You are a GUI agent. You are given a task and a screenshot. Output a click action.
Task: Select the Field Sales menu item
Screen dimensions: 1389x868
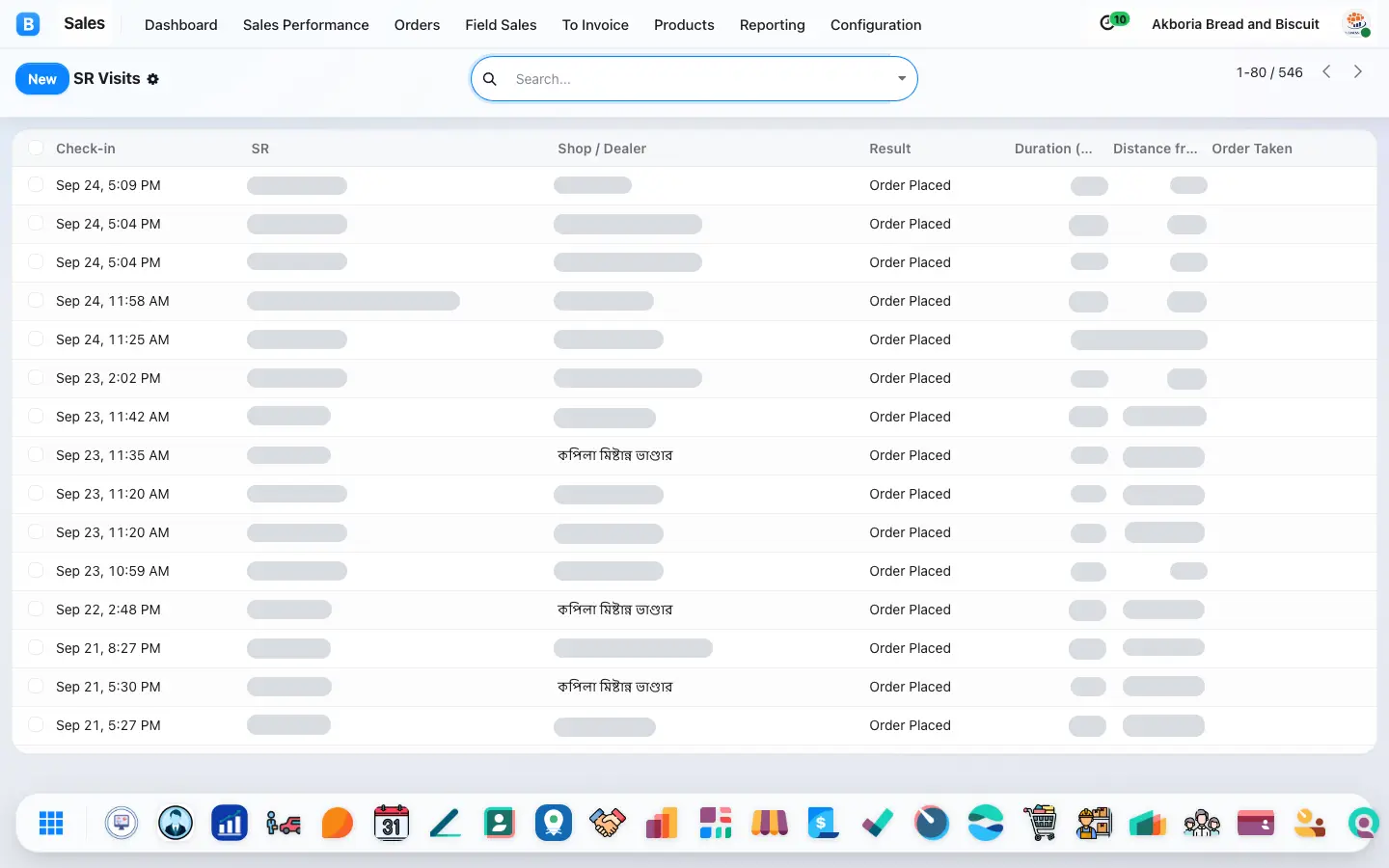(501, 25)
